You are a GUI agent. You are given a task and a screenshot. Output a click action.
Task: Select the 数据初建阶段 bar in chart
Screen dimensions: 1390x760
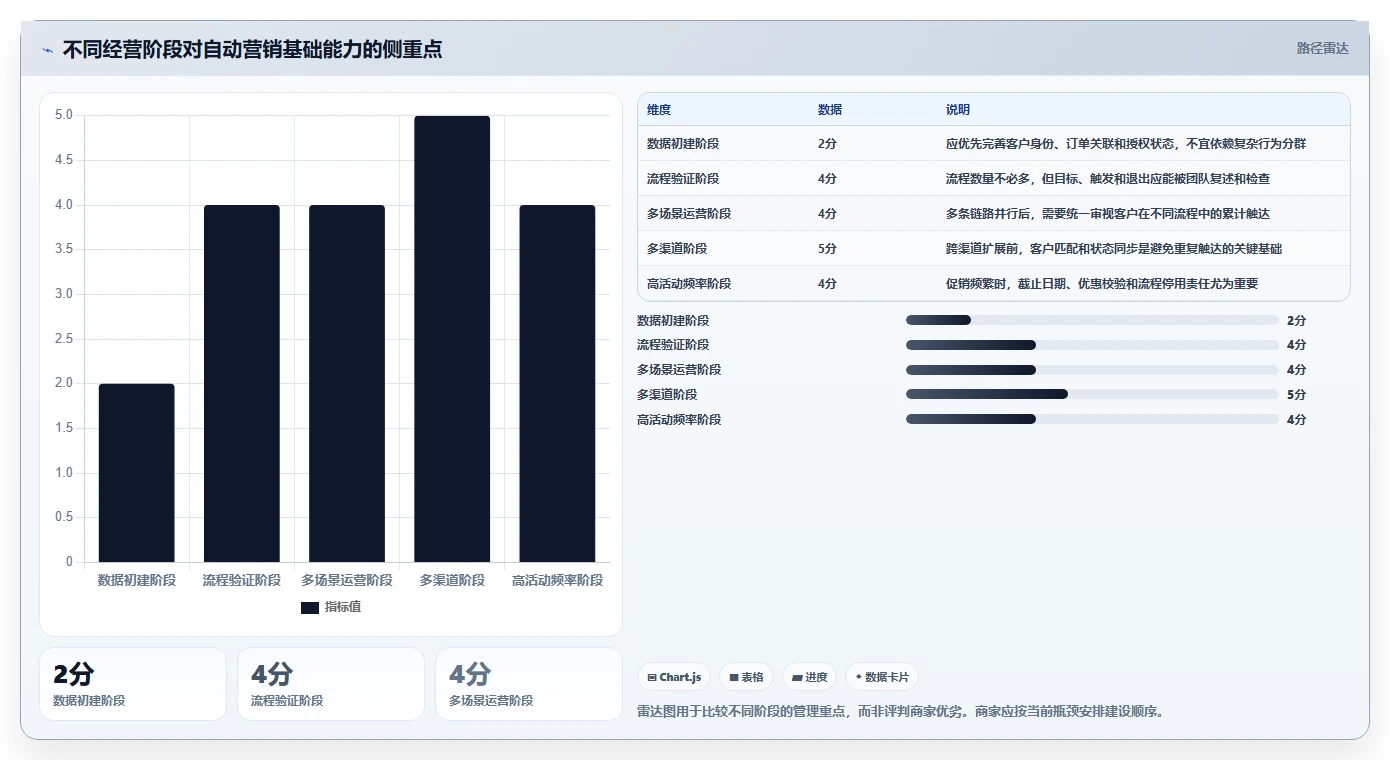tap(137, 473)
